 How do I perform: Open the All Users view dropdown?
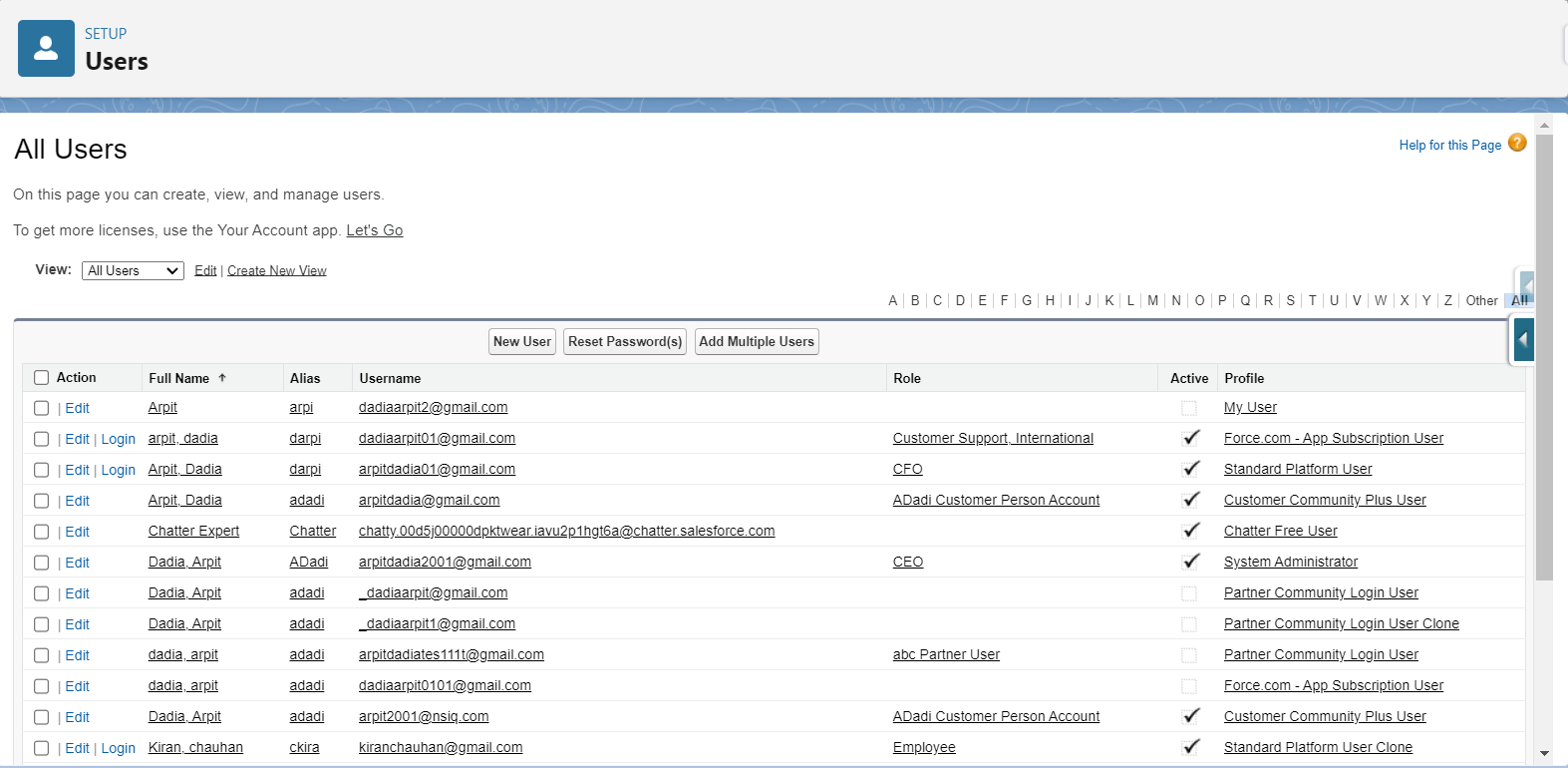pos(133,270)
